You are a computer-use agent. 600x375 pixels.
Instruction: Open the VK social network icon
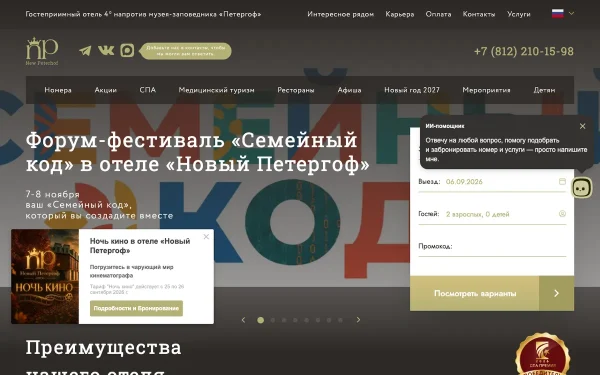pos(106,50)
